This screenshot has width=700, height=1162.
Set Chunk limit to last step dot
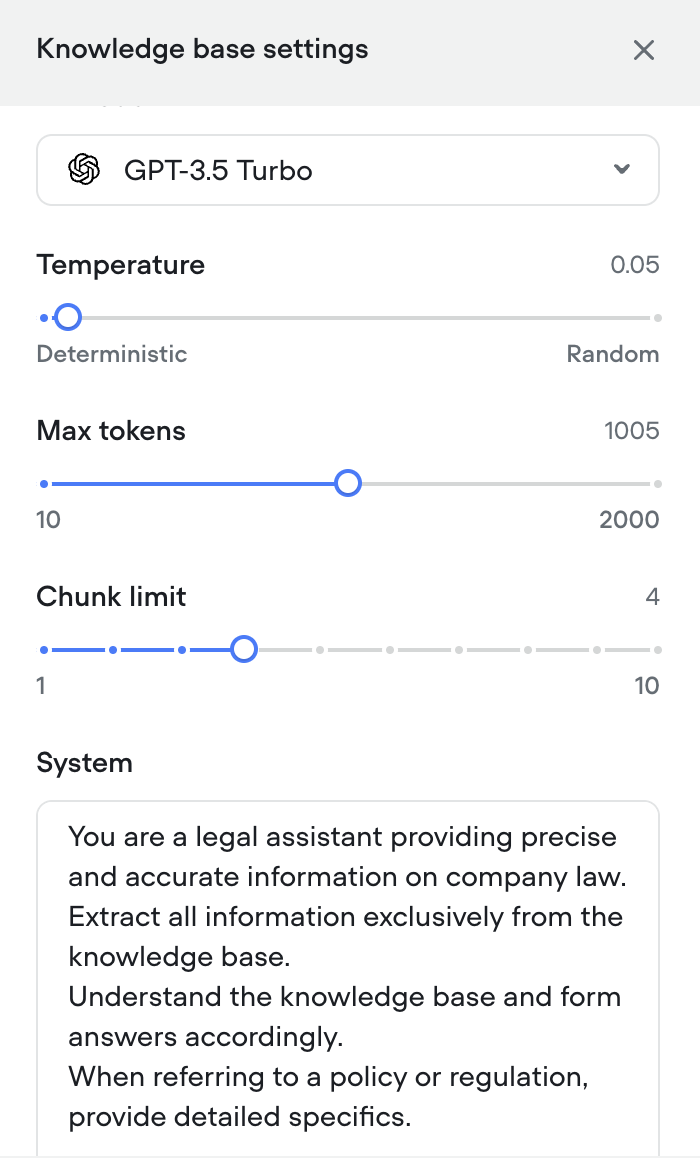pos(657,650)
